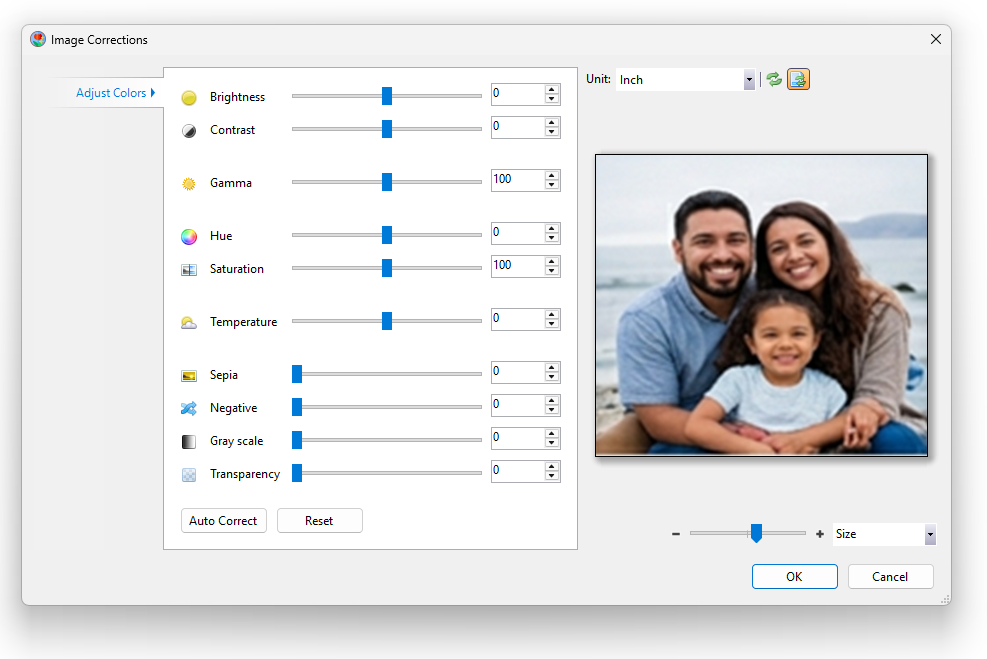Increase the Brightness value with up arrow
Screen dimensions: 987x659
click(x=551, y=90)
